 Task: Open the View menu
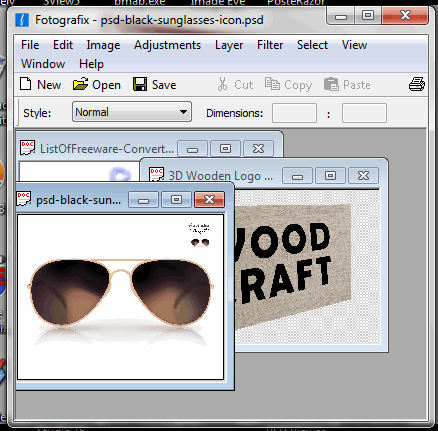[x=354, y=45]
